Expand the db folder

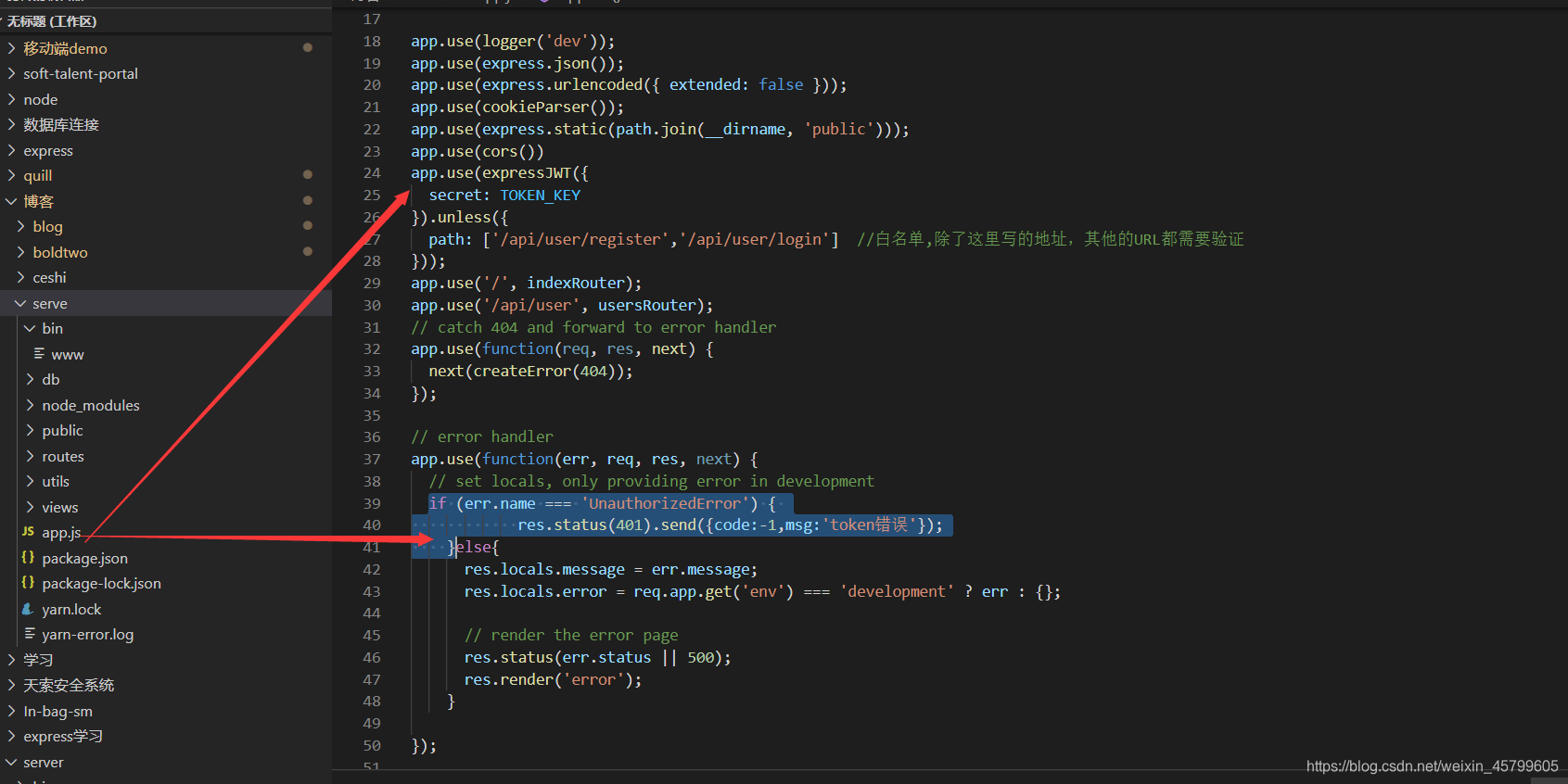tap(30, 379)
